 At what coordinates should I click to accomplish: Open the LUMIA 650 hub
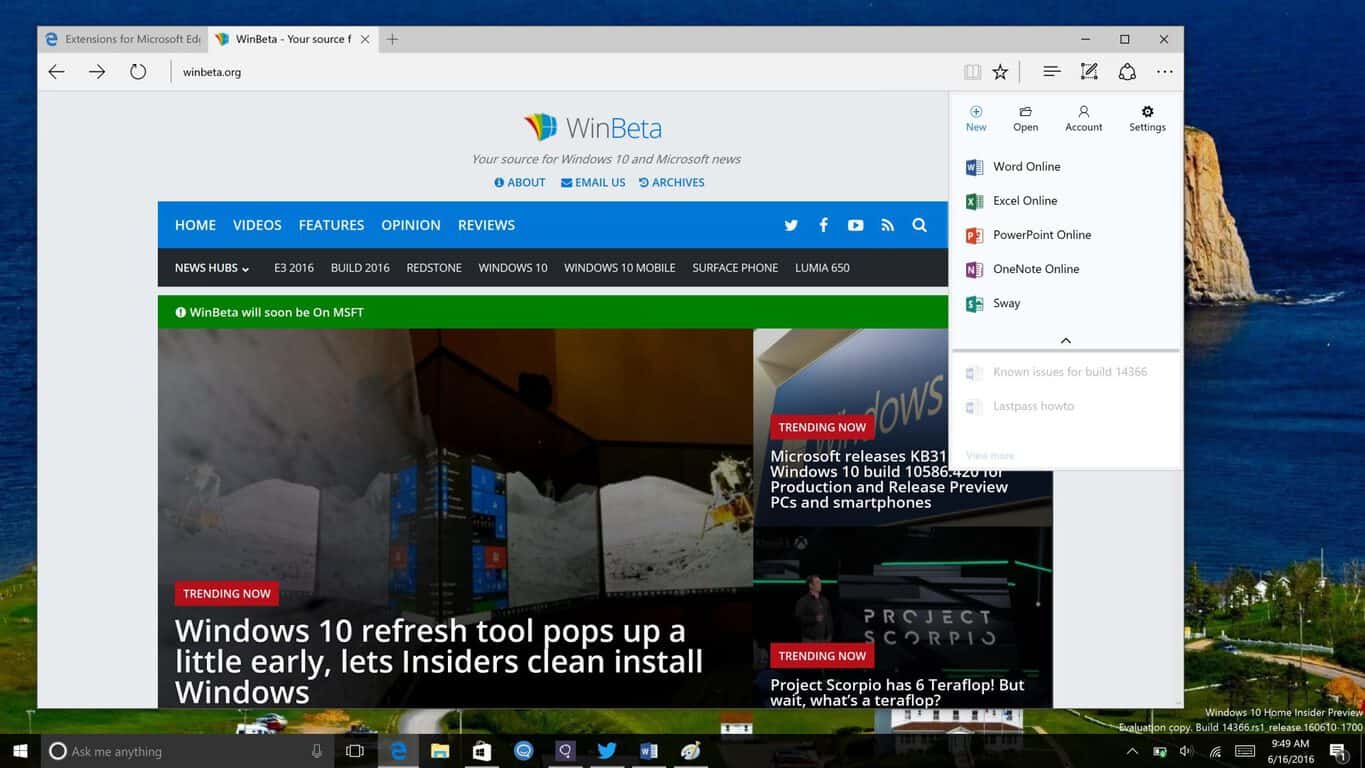click(x=822, y=268)
